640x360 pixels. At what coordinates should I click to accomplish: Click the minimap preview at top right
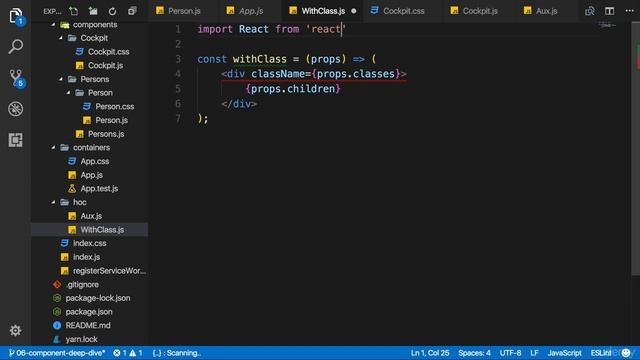click(607, 25)
